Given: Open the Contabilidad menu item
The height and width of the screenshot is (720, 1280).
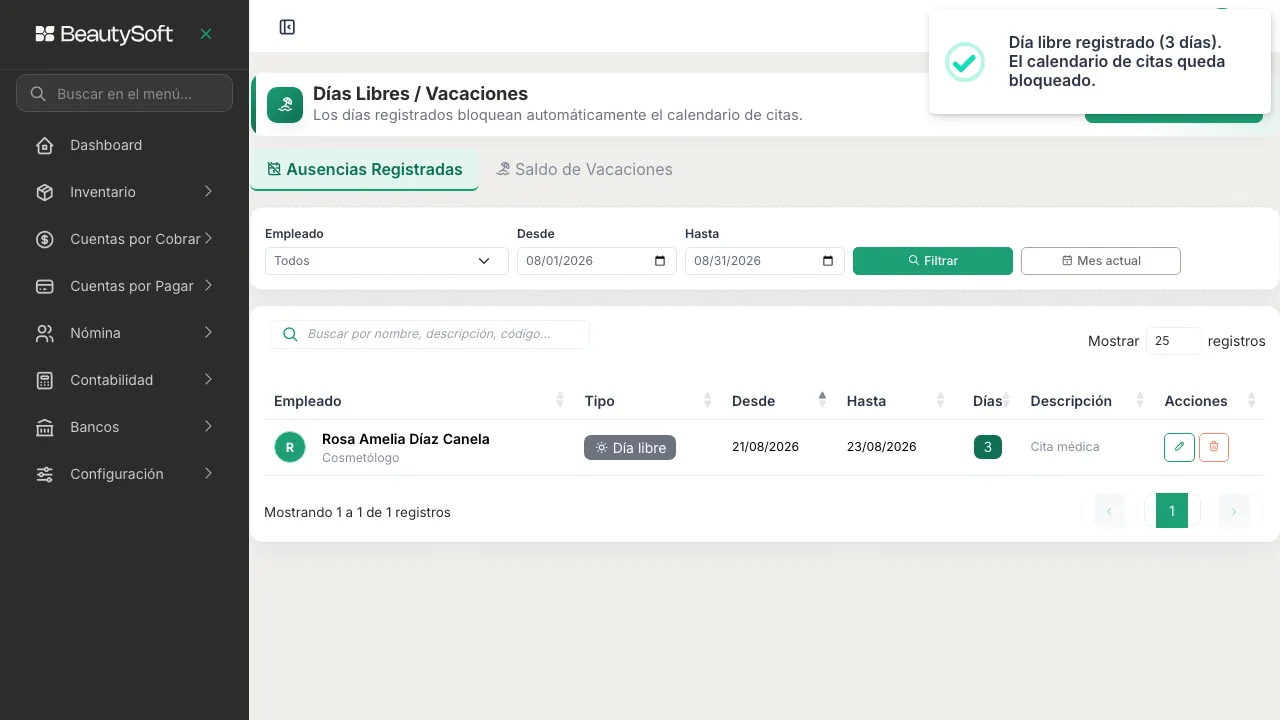Looking at the screenshot, I should (x=124, y=380).
